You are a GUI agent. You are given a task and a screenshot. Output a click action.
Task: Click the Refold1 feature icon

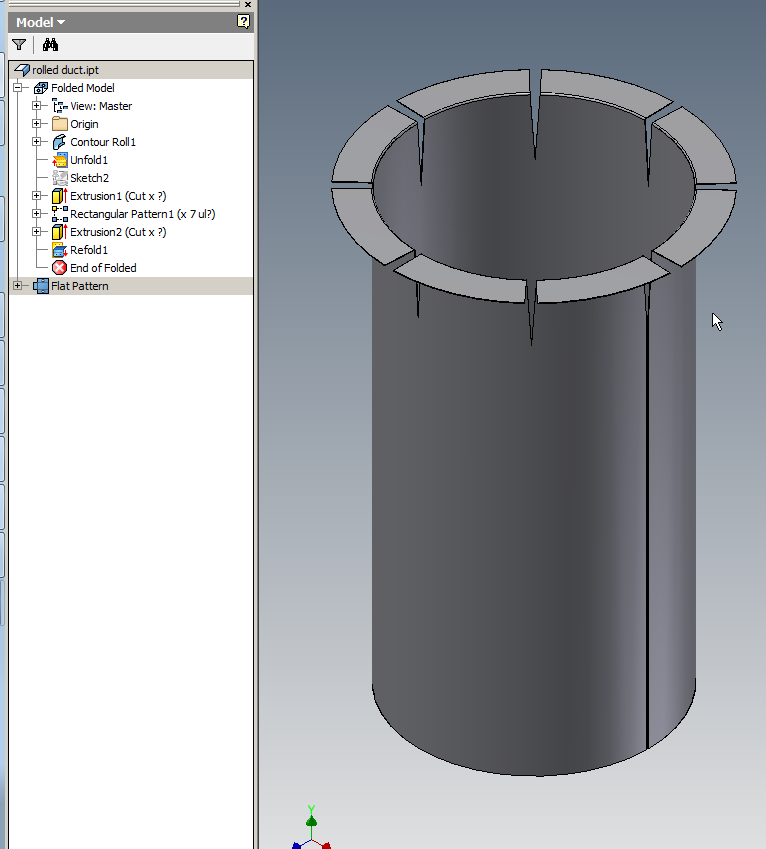pyautogui.click(x=60, y=250)
